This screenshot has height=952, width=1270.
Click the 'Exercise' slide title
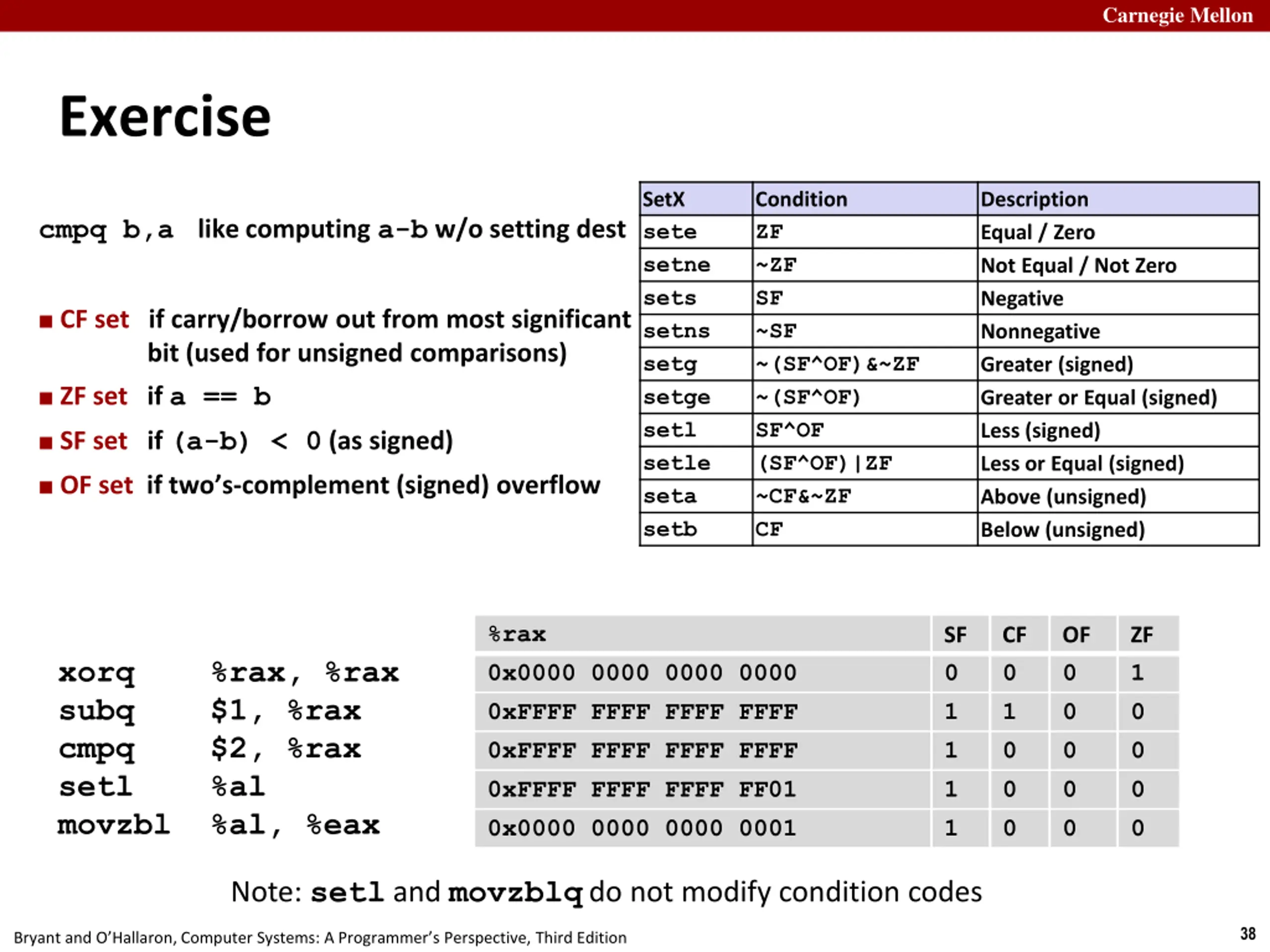(x=165, y=117)
